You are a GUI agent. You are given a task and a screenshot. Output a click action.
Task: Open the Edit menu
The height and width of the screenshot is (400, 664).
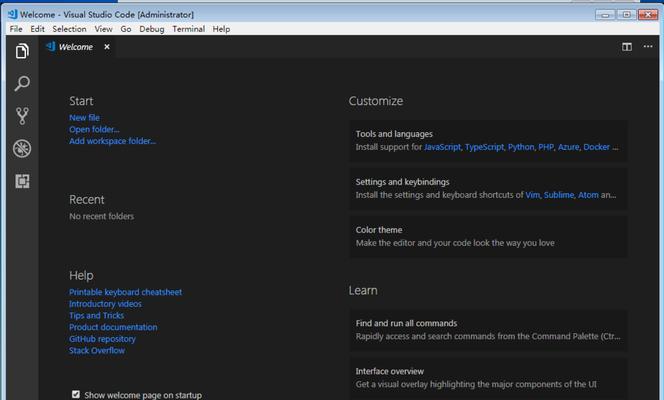pyautogui.click(x=37, y=29)
